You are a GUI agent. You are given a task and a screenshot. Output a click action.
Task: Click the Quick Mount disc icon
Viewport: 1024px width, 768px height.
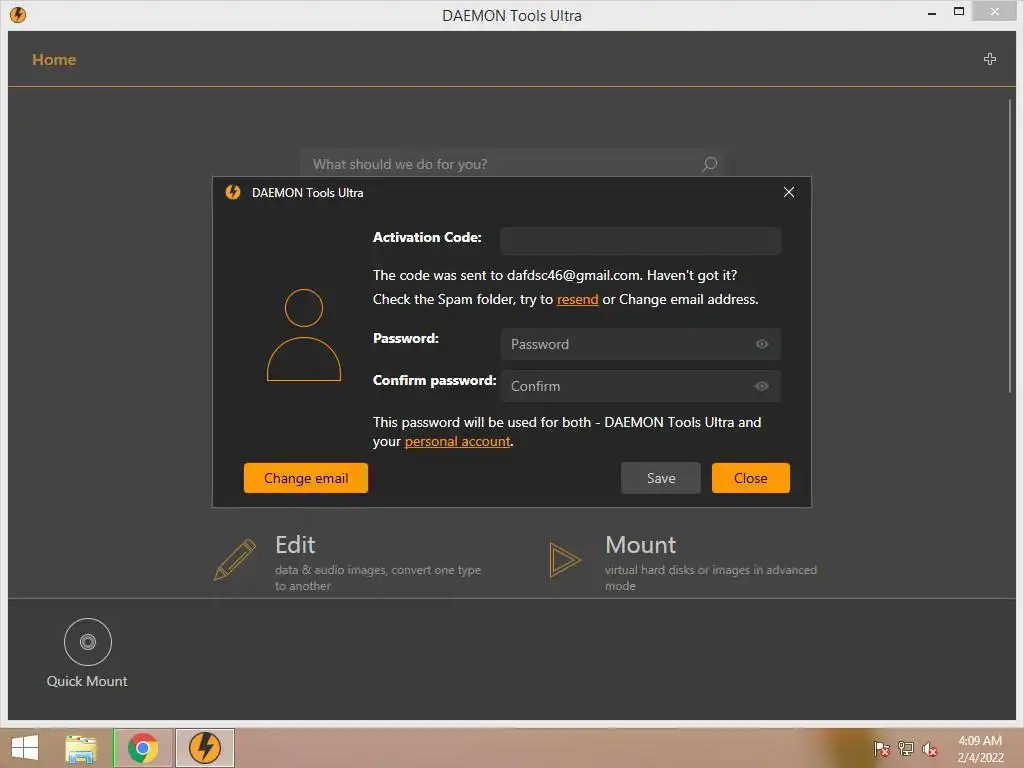[88, 642]
